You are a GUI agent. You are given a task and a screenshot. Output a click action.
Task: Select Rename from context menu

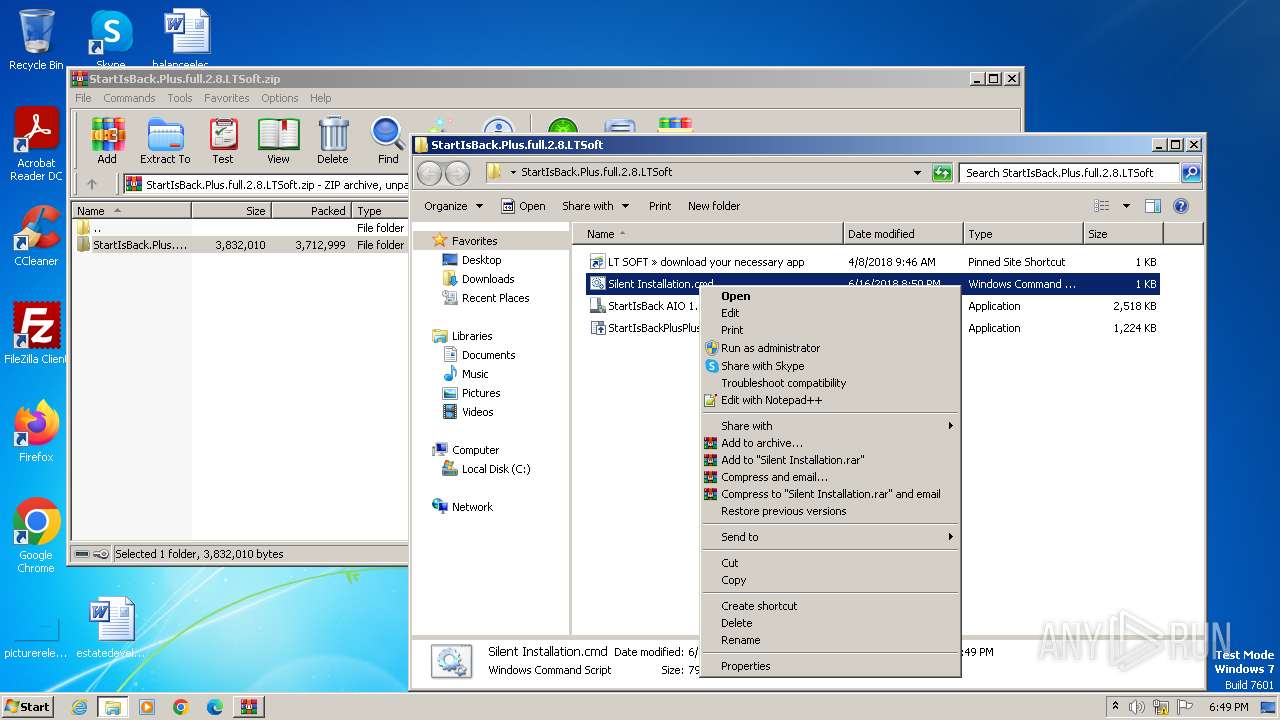(x=830, y=640)
